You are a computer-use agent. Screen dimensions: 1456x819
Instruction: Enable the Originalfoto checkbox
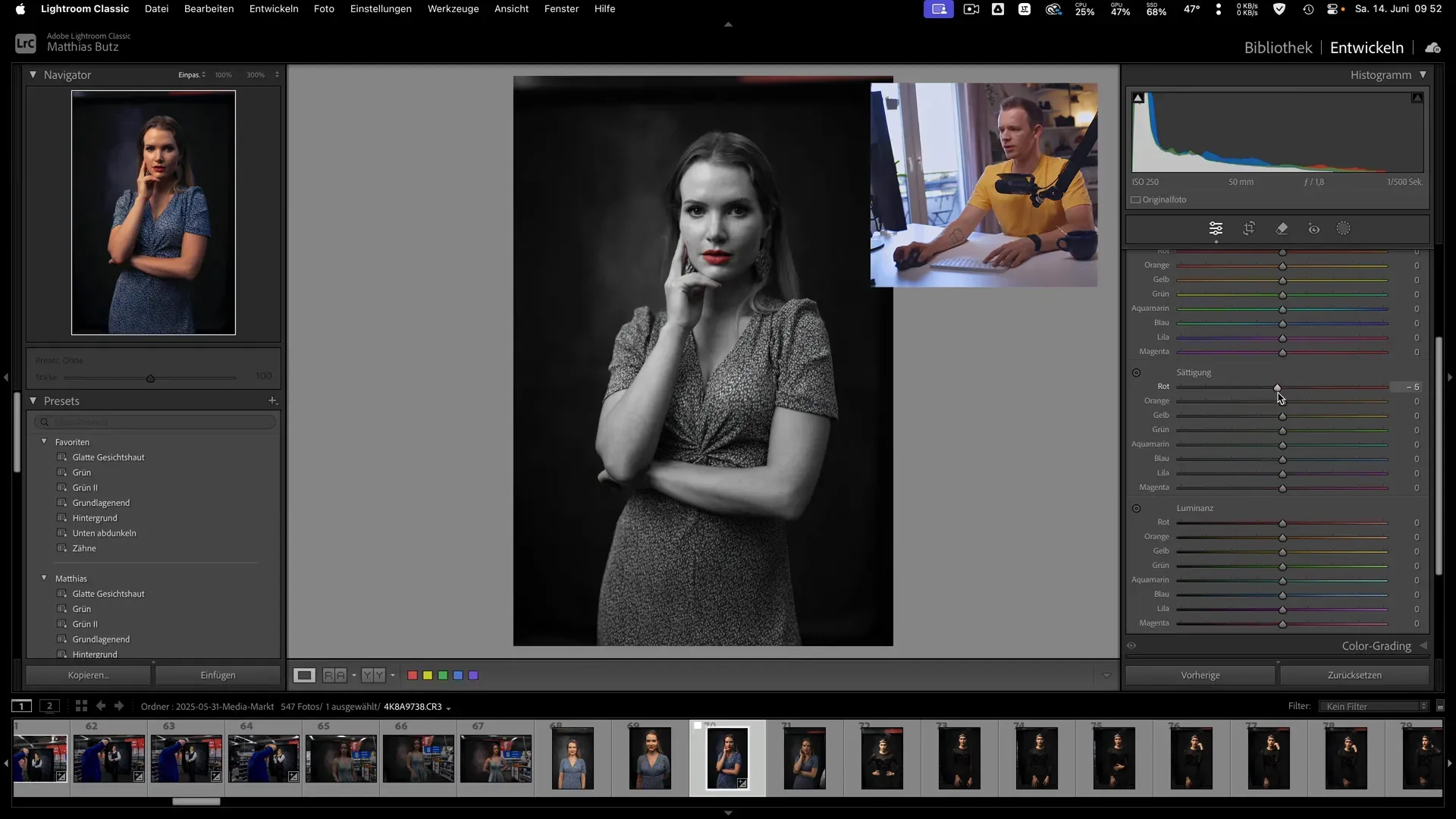[x=1136, y=200]
